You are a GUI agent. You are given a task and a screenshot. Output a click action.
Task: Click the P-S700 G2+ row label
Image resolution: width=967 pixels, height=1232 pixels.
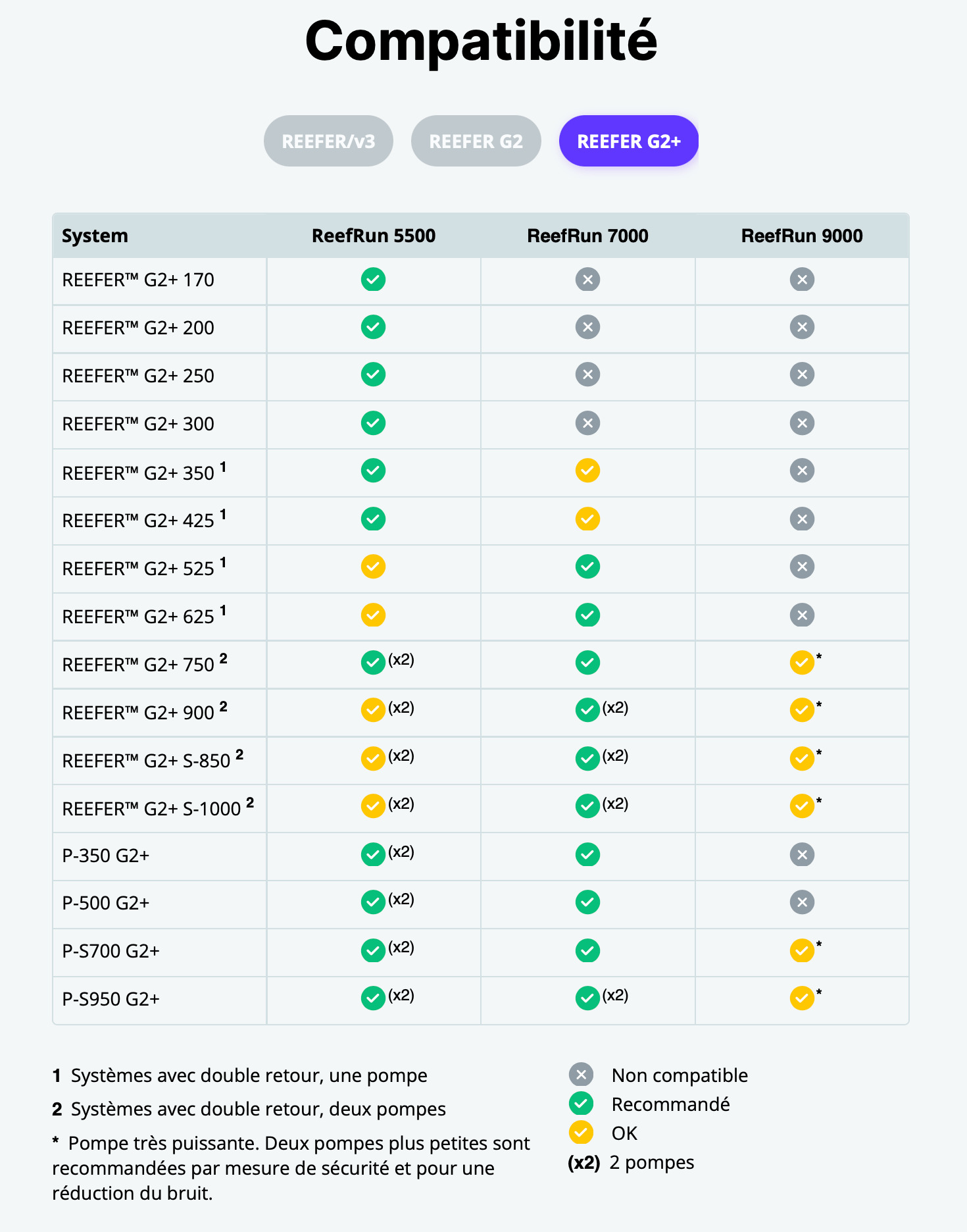[x=111, y=951]
